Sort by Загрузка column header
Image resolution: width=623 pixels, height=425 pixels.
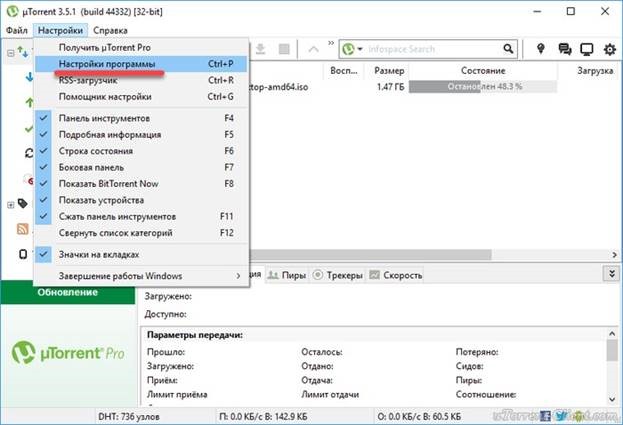click(x=595, y=71)
